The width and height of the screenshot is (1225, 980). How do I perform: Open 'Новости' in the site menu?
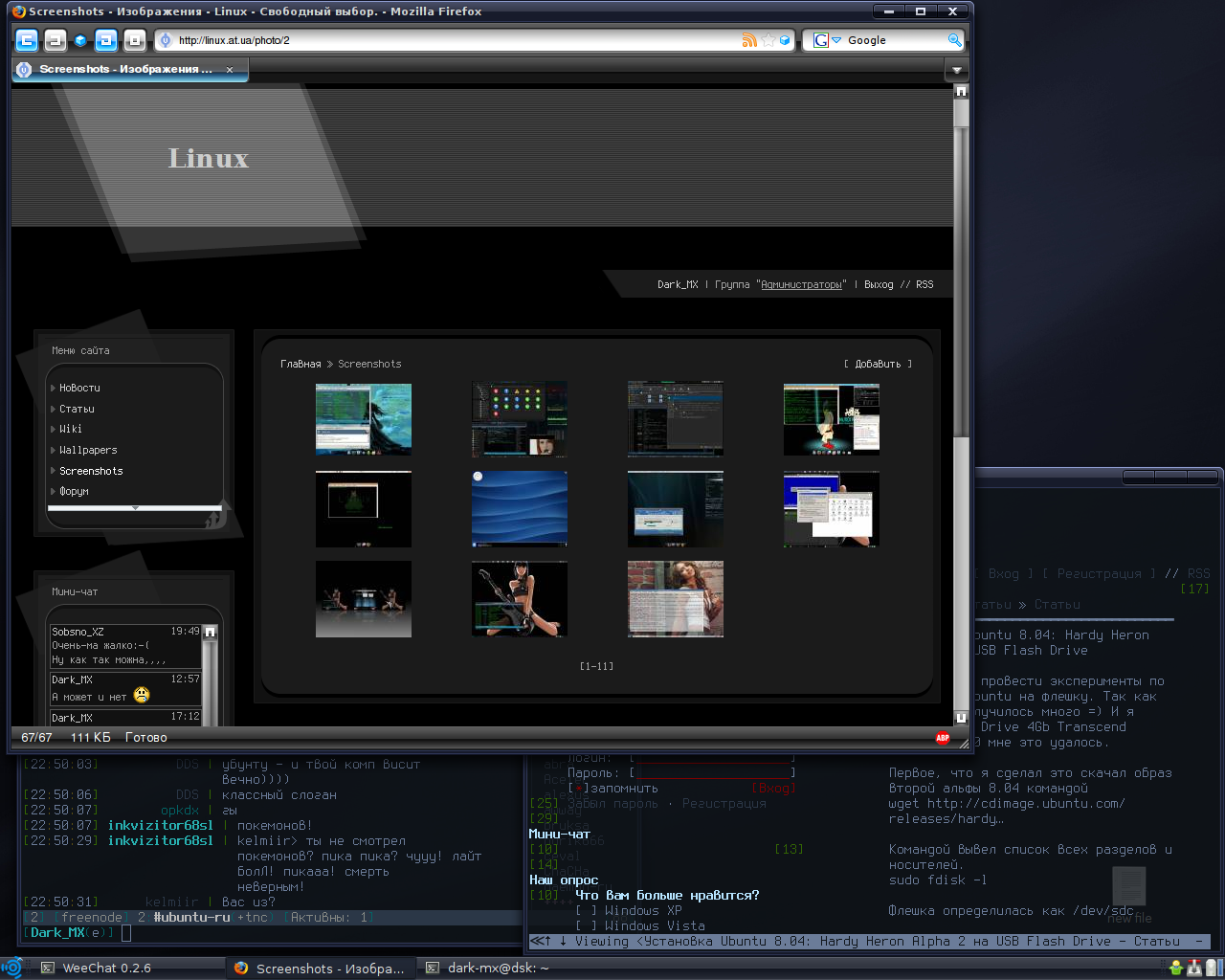[x=79, y=388]
